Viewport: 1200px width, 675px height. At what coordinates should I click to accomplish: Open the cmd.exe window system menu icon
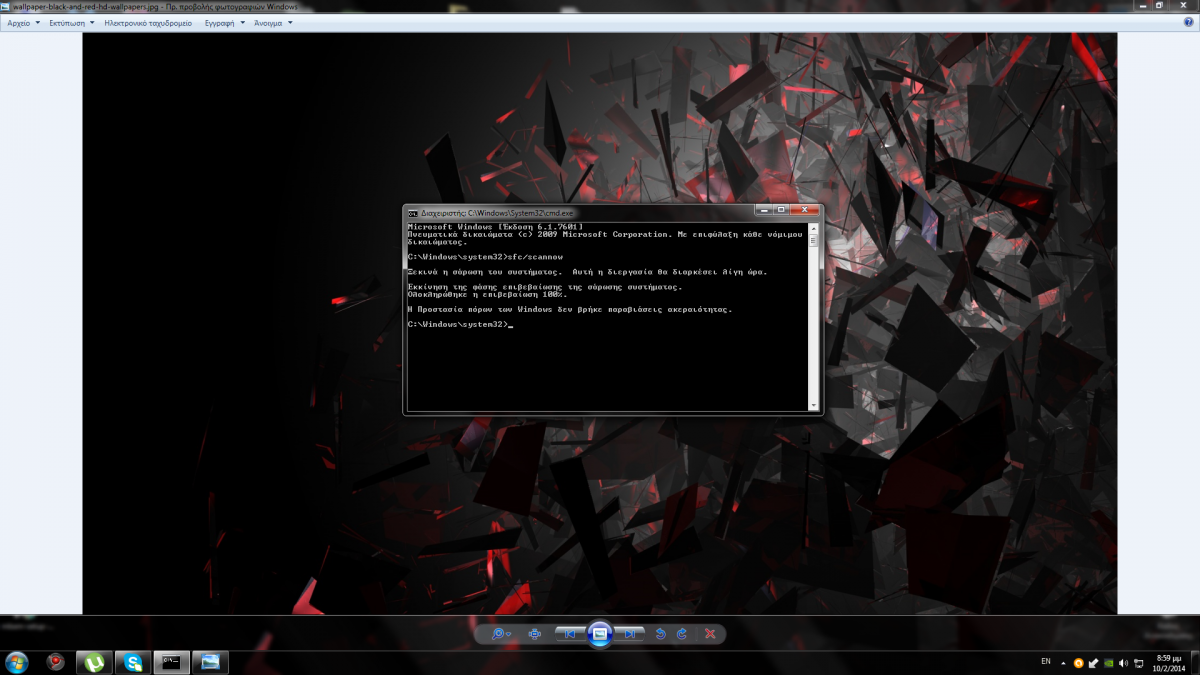coord(413,213)
